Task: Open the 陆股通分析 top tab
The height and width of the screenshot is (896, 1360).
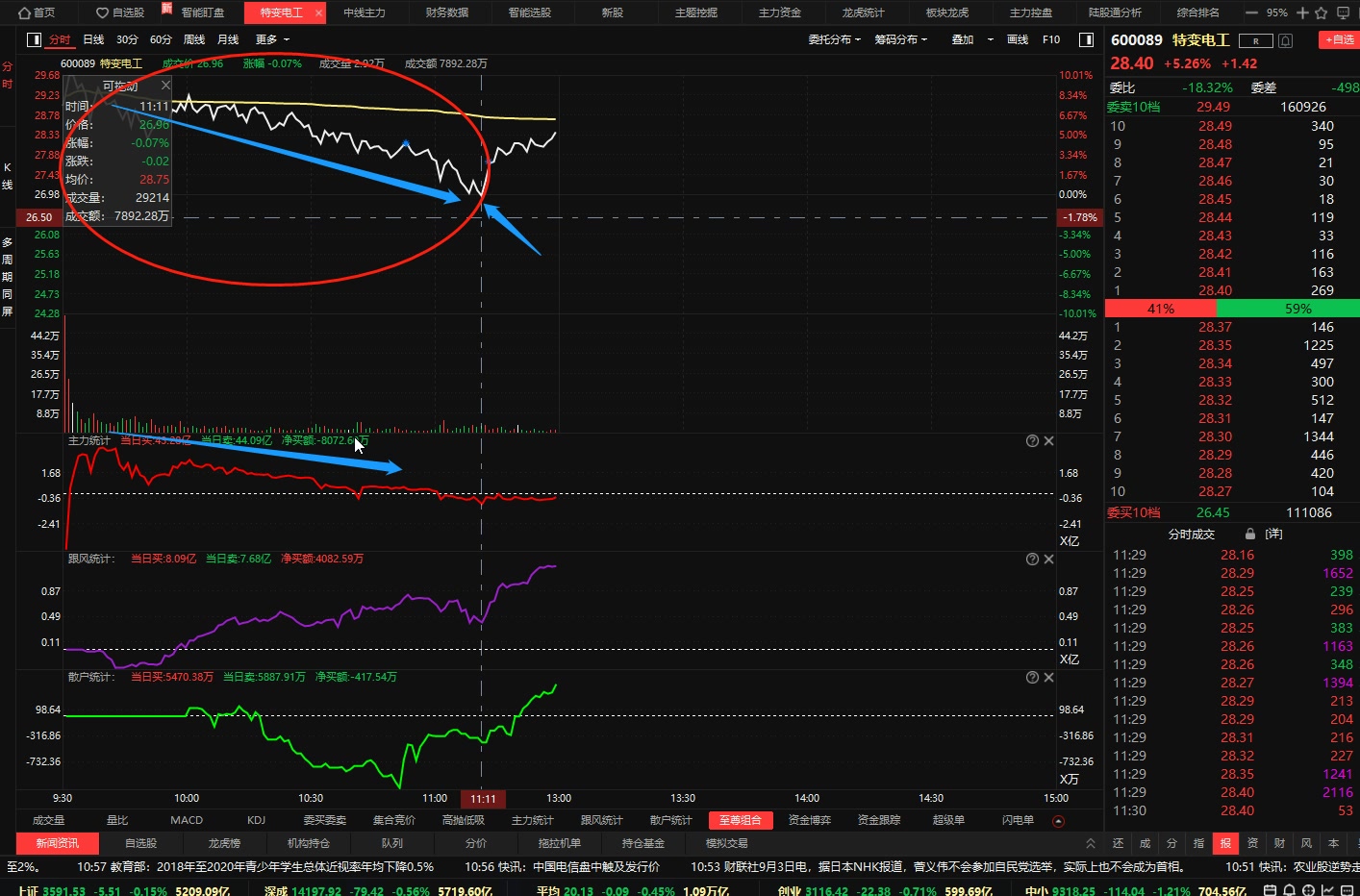Action: [1115, 12]
